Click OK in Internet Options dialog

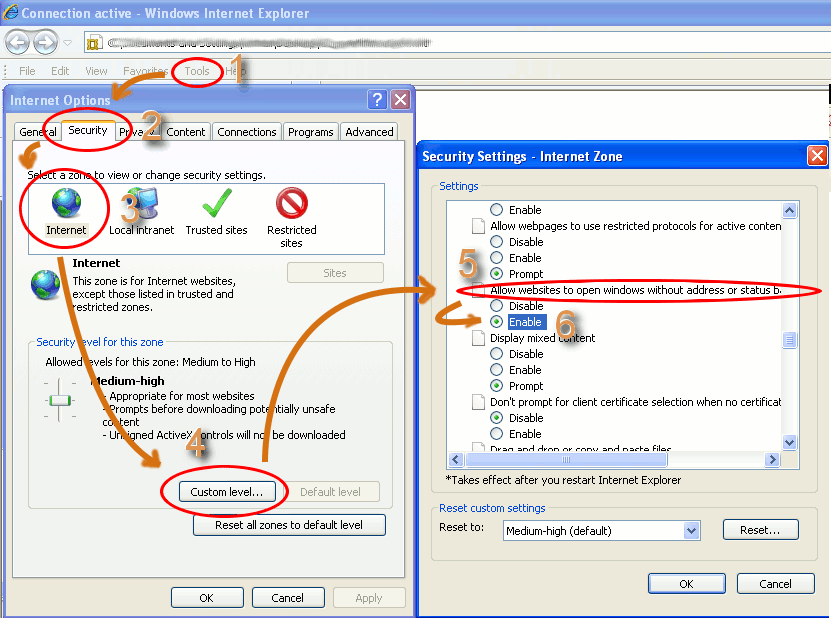point(207,598)
